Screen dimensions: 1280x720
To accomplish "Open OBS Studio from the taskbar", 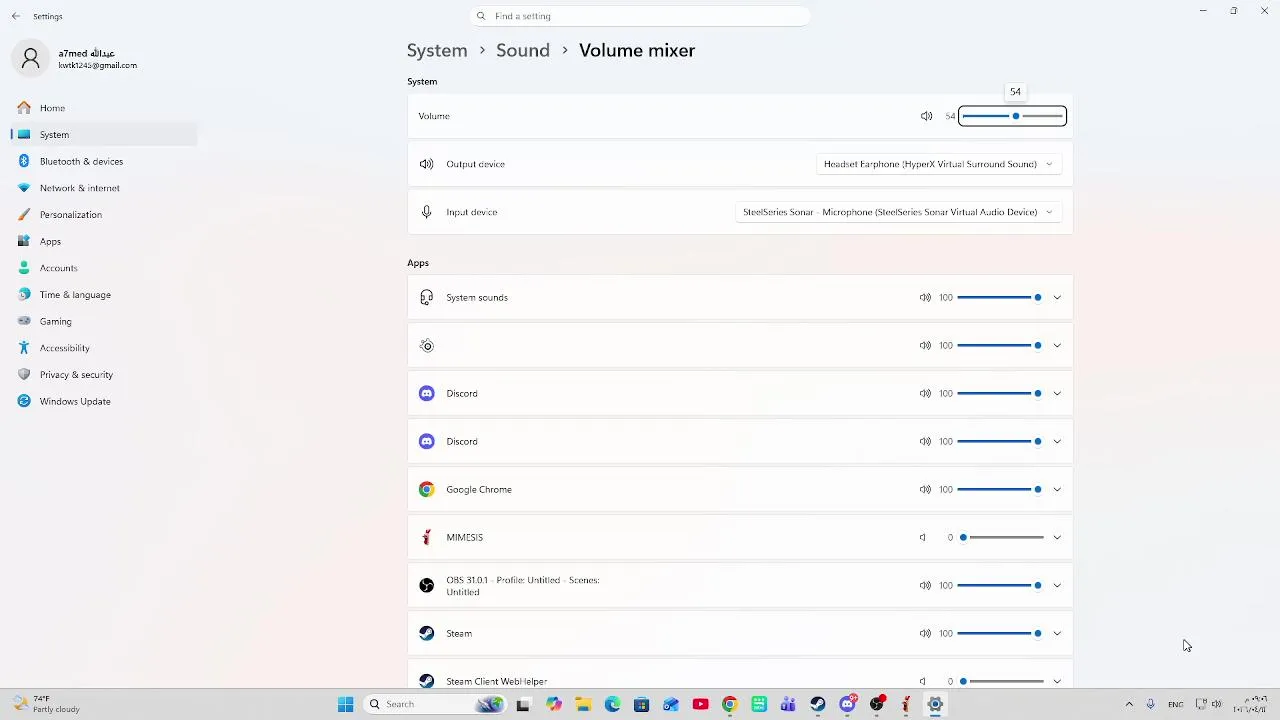I will [877, 704].
